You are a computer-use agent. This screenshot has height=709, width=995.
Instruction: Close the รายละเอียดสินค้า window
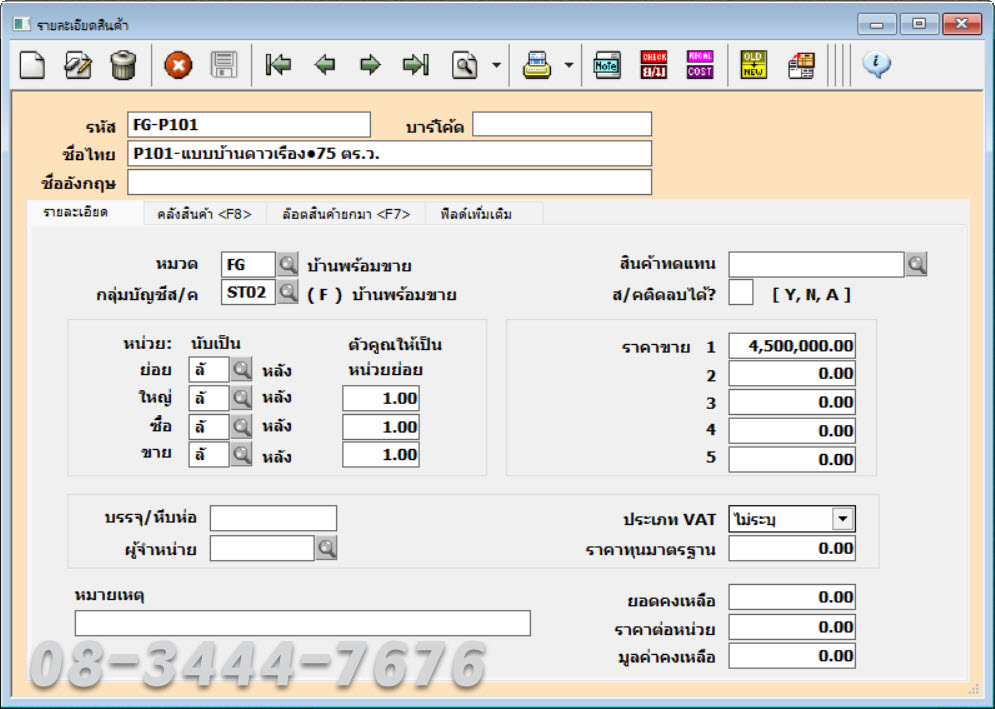(x=961, y=24)
